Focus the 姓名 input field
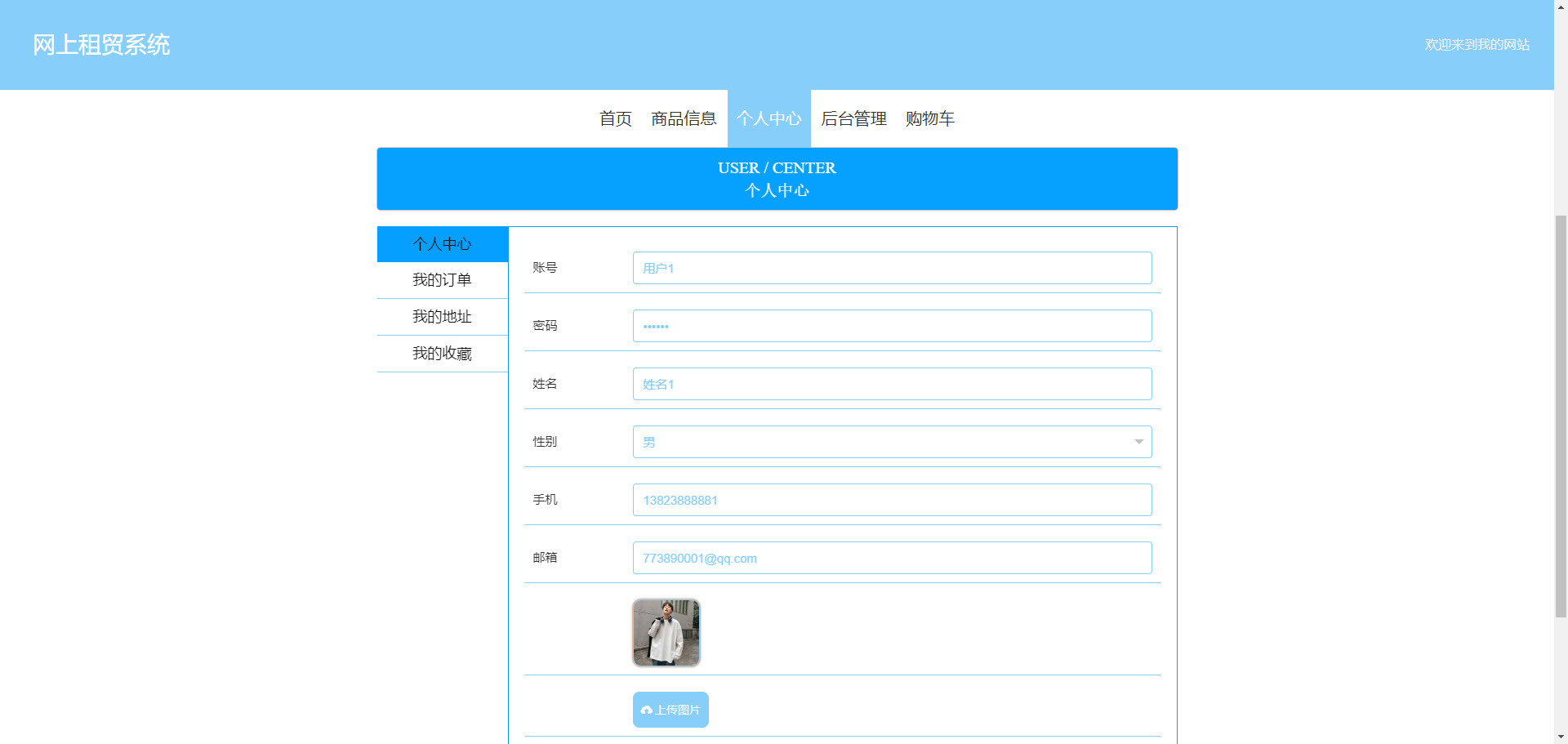 [x=892, y=384]
